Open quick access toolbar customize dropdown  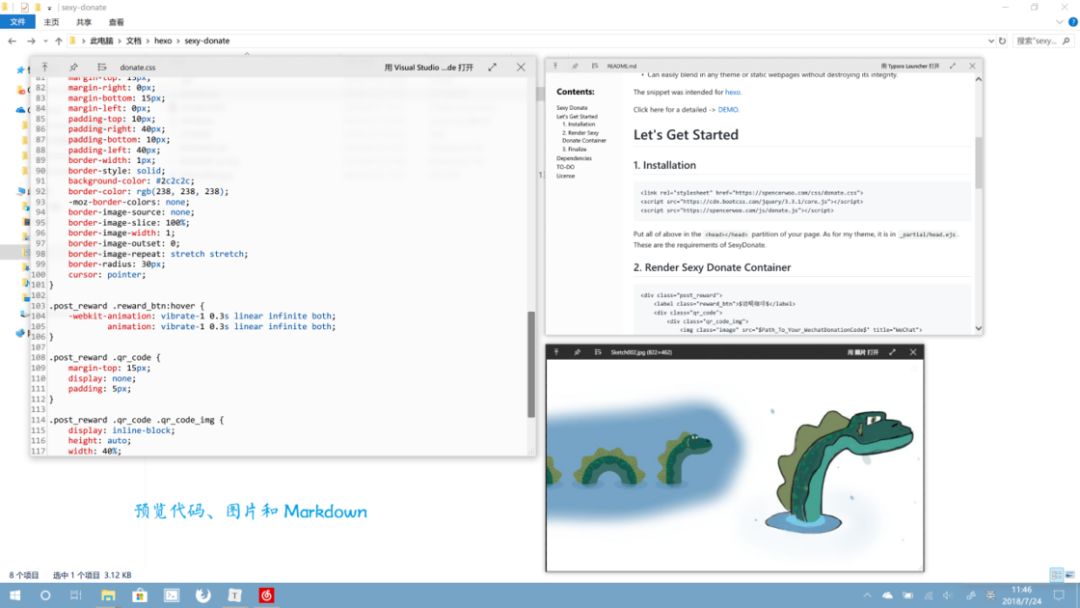tap(50, 8)
